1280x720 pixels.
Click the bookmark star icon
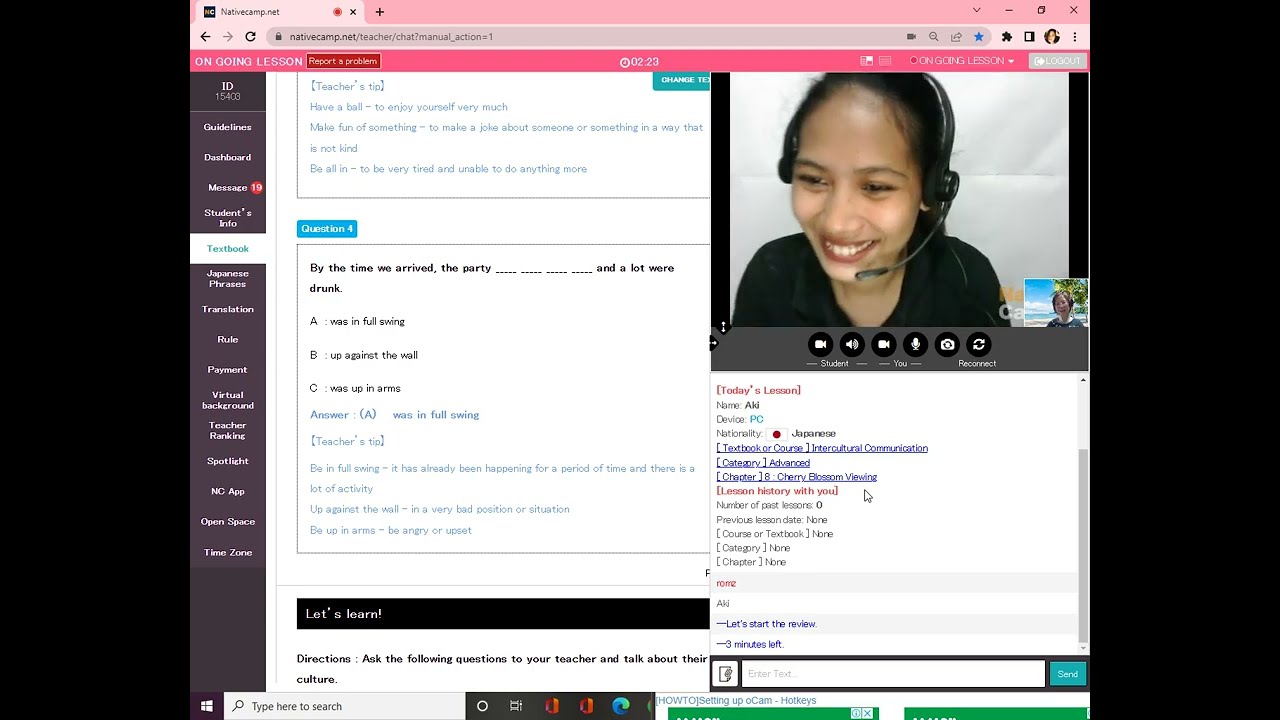point(979,37)
